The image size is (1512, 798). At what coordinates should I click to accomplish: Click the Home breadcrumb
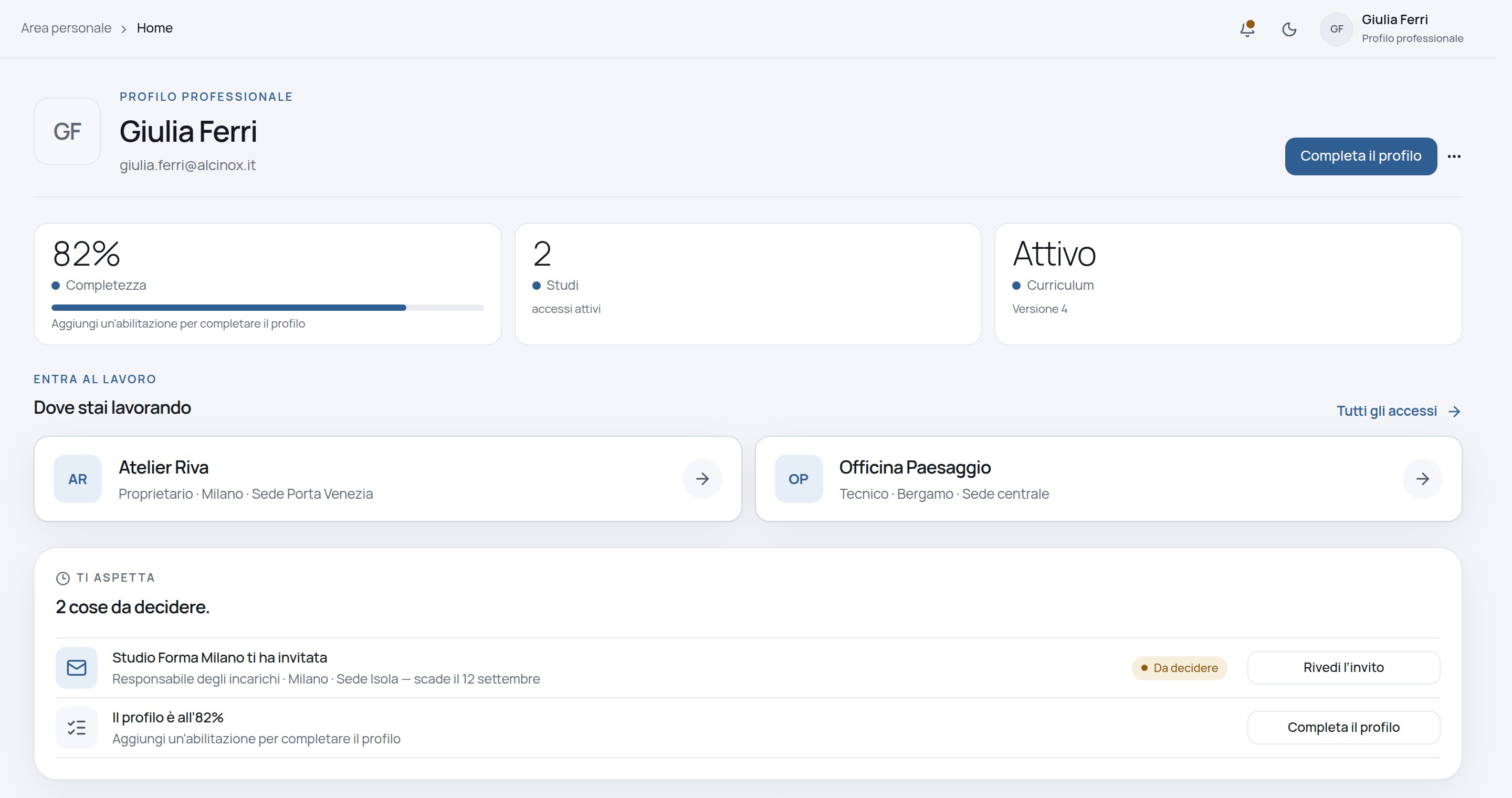click(154, 28)
